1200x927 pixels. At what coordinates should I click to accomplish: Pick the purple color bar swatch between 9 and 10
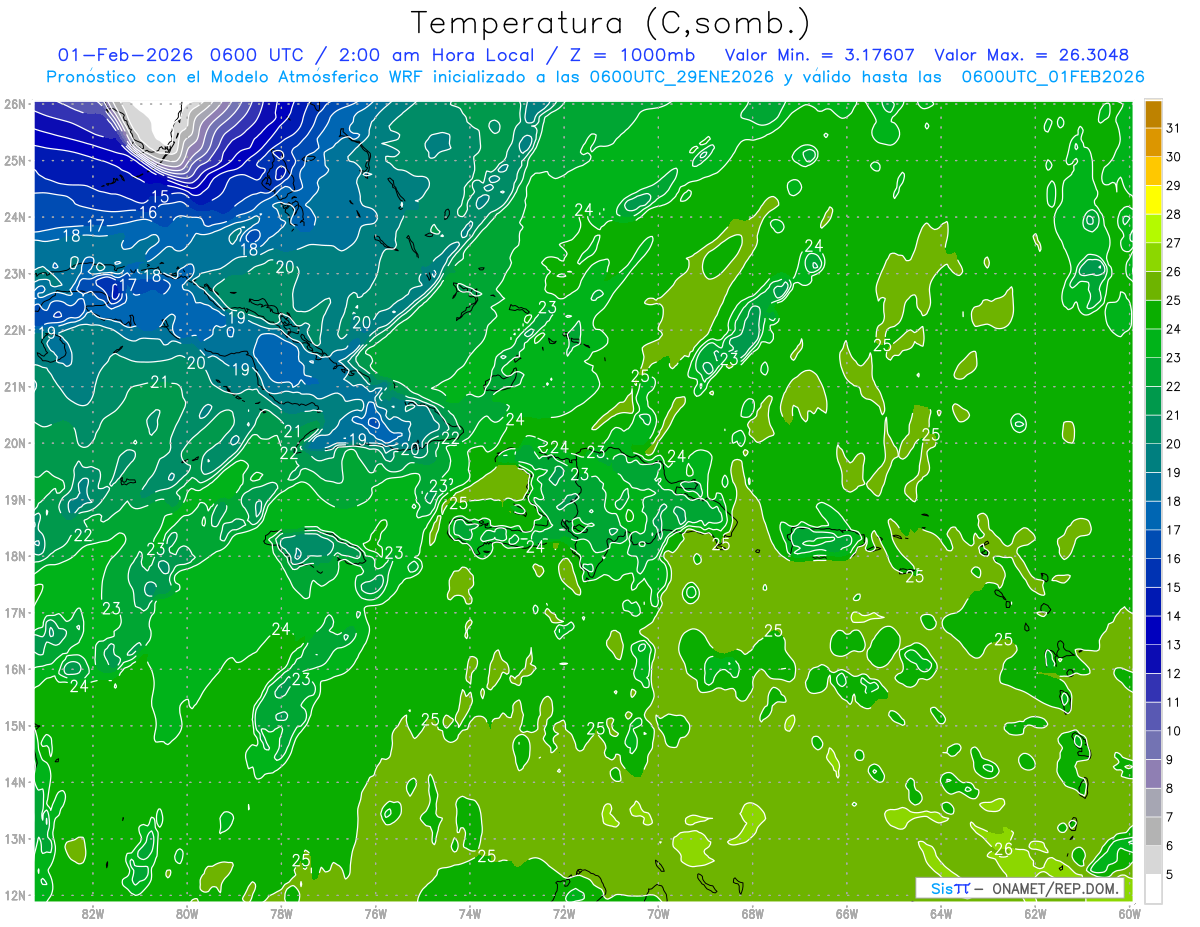pyautogui.click(x=1153, y=745)
